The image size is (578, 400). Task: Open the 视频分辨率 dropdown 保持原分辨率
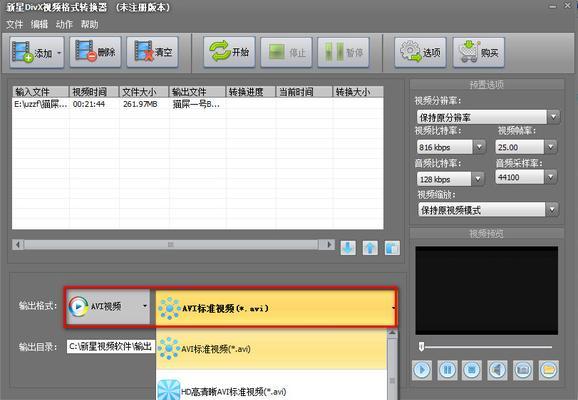pyautogui.click(x=488, y=117)
